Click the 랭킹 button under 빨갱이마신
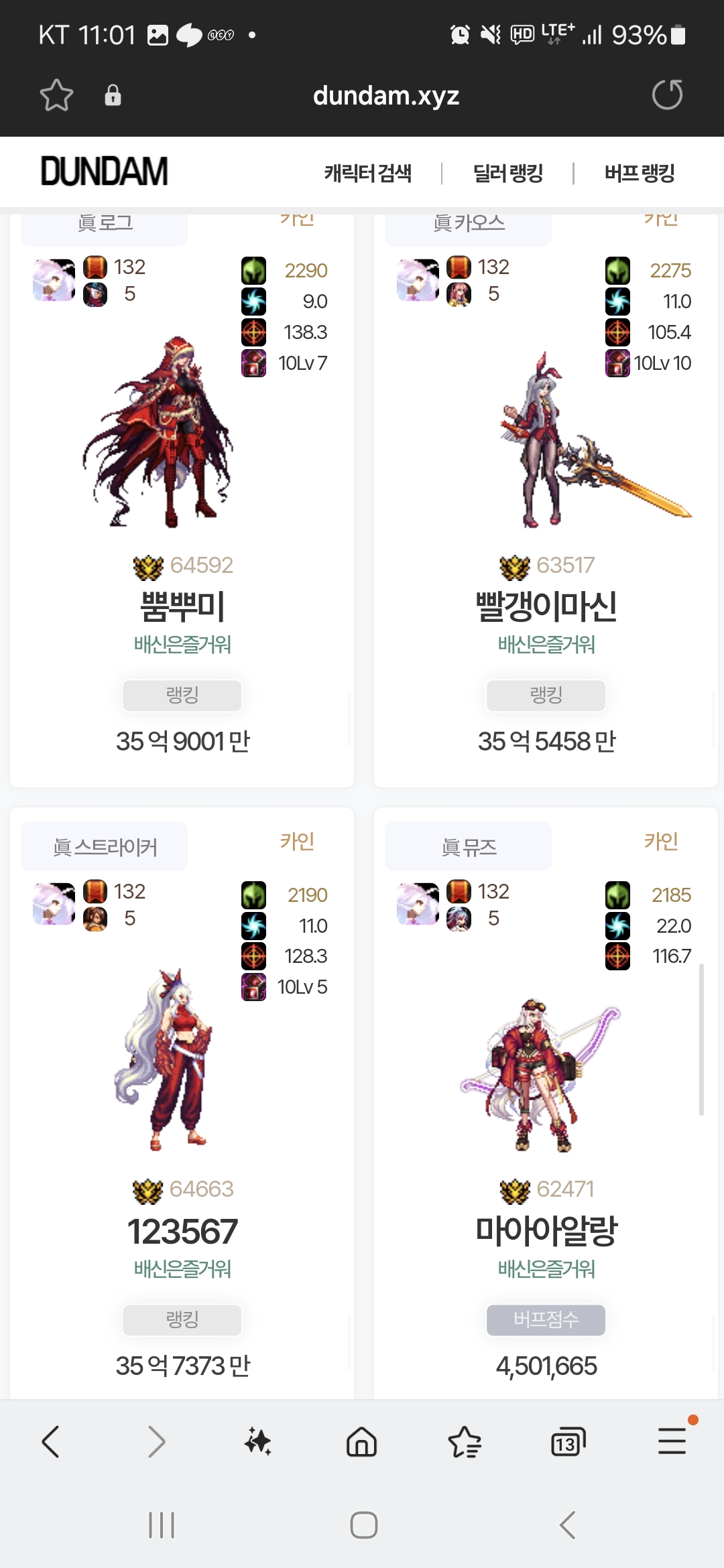Screen dimensions: 724x1568 click(546, 696)
